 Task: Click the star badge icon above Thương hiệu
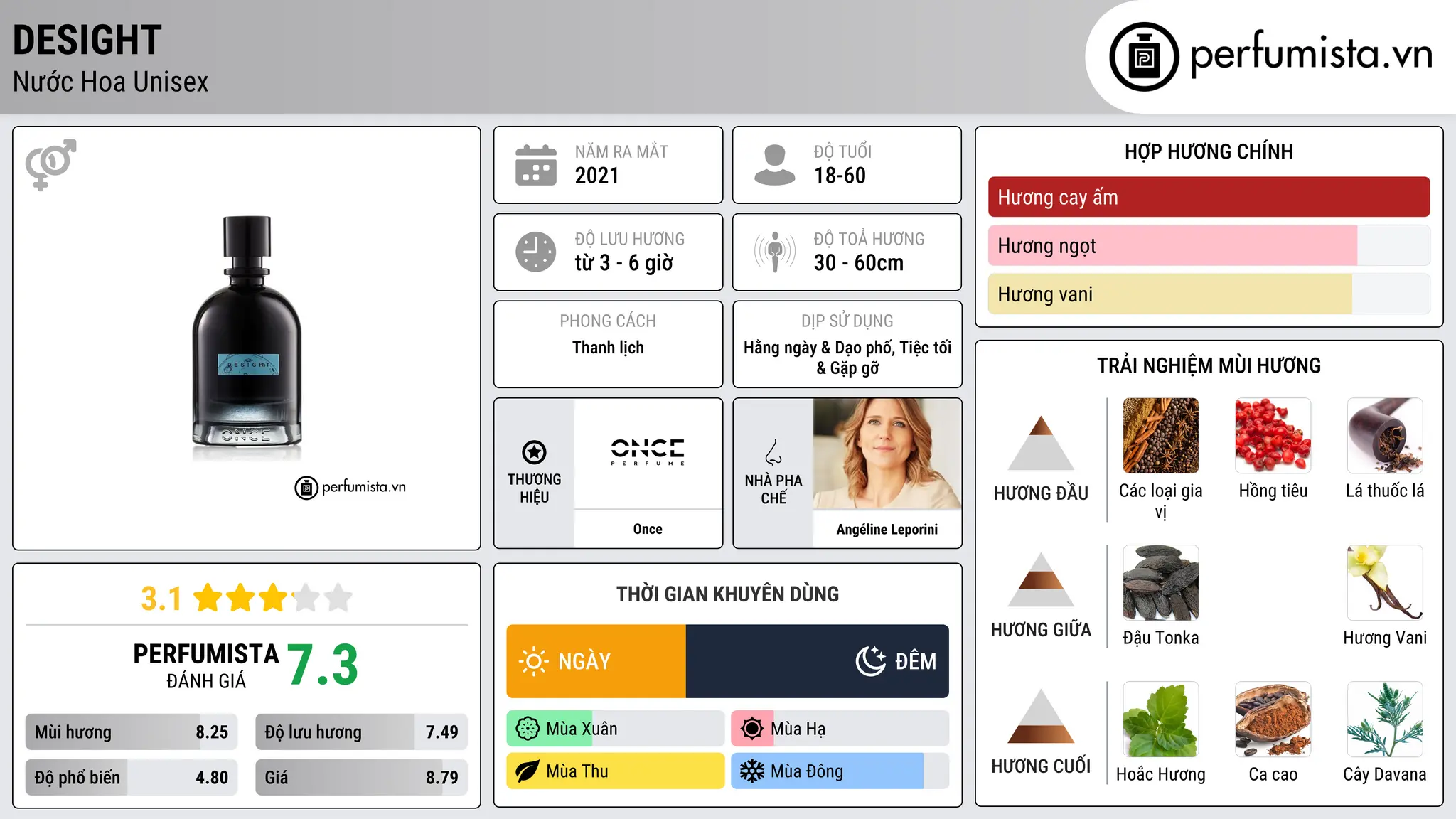click(534, 452)
